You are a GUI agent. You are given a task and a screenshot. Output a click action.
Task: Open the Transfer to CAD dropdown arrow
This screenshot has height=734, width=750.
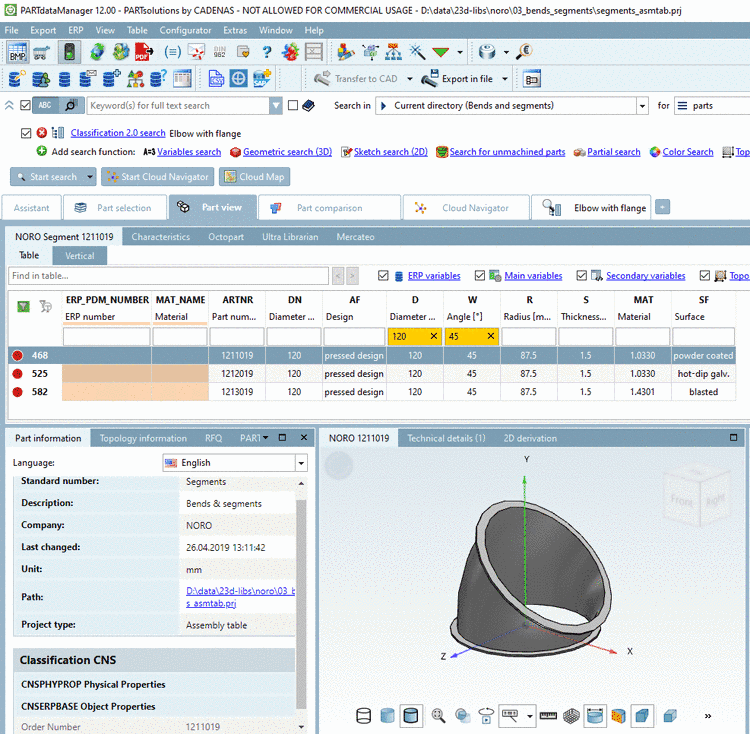pos(409,79)
